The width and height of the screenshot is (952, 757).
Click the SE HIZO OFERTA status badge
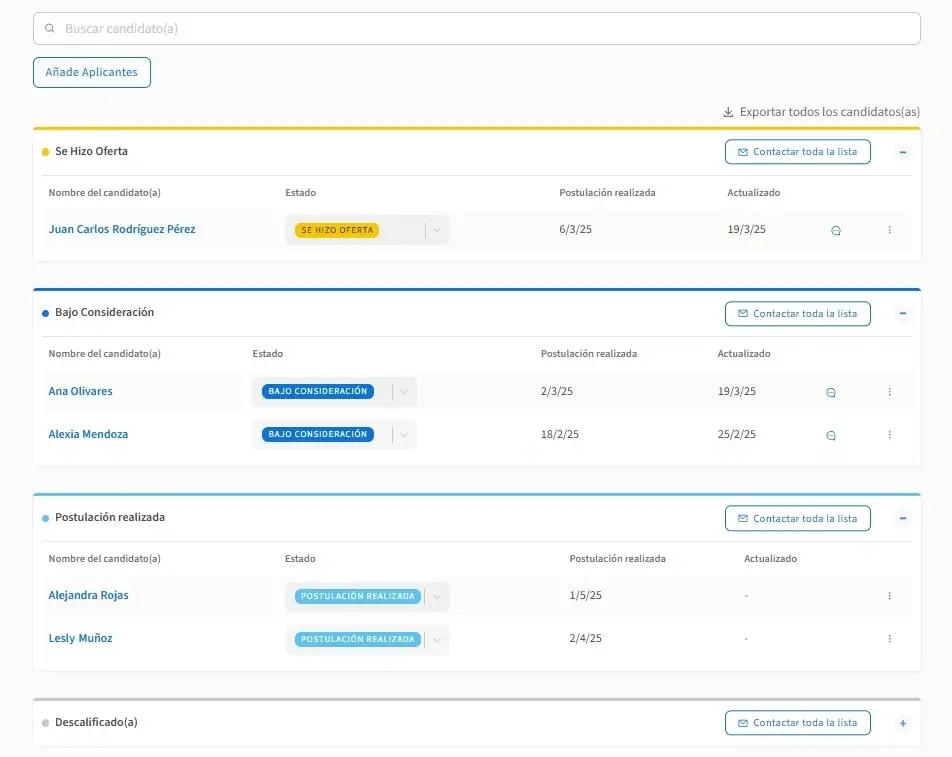(337, 230)
